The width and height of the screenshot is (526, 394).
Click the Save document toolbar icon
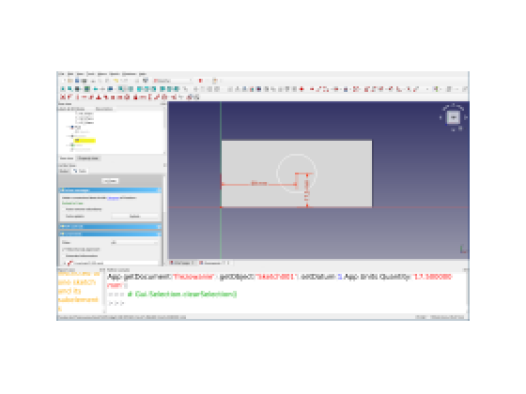pyautogui.click(x=77, y=81)
